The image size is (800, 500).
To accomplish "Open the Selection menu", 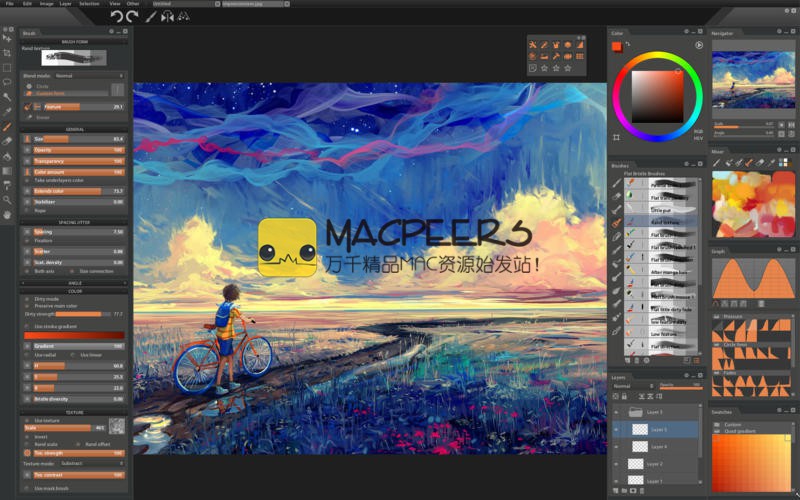I will 89,4.
